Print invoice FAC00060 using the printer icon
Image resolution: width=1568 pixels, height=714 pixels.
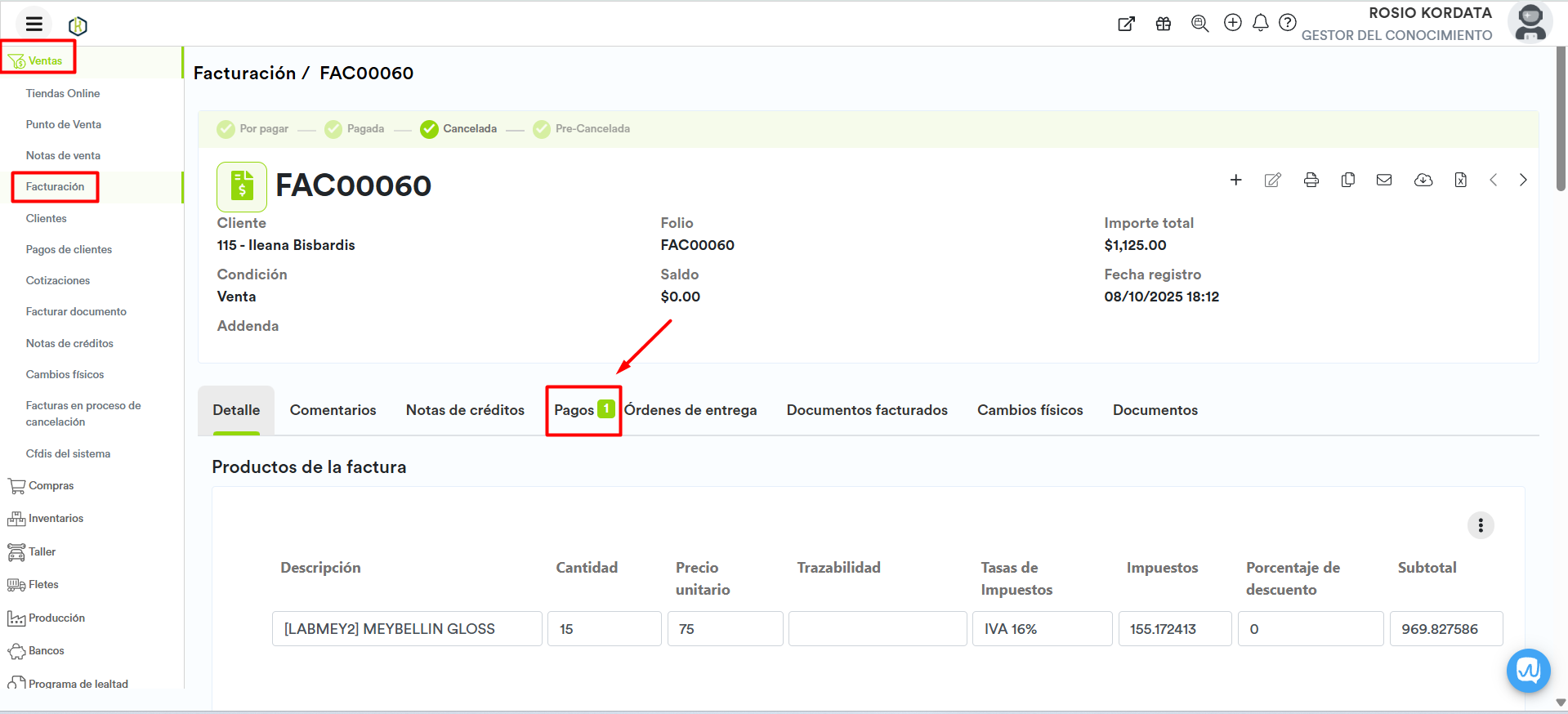[1311, 180]
